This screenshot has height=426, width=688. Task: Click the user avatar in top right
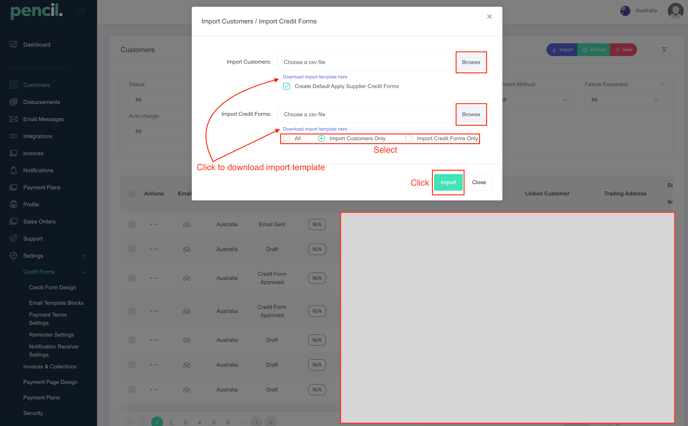[675, 11]
